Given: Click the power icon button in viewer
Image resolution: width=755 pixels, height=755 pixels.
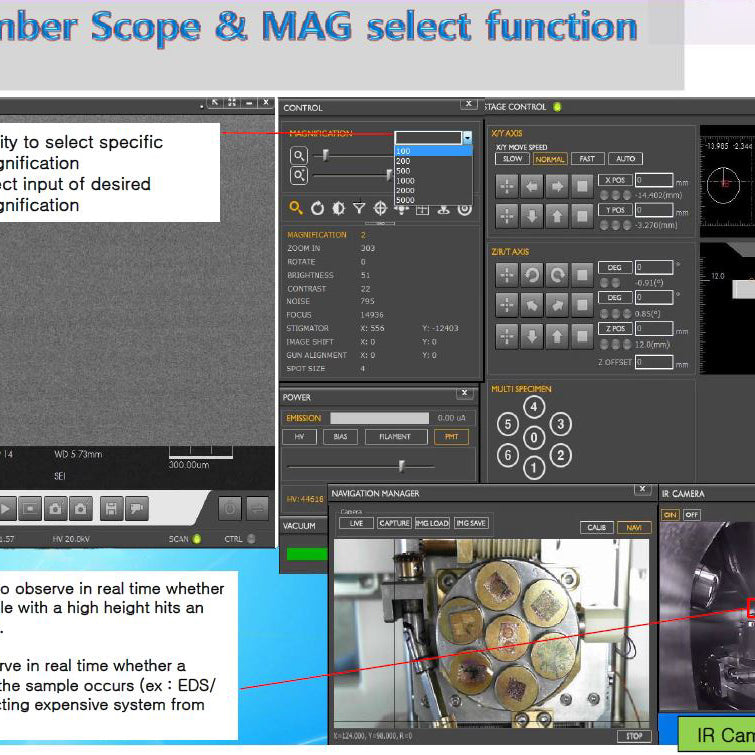Looking at the screenshot, I should pos(230,508).
